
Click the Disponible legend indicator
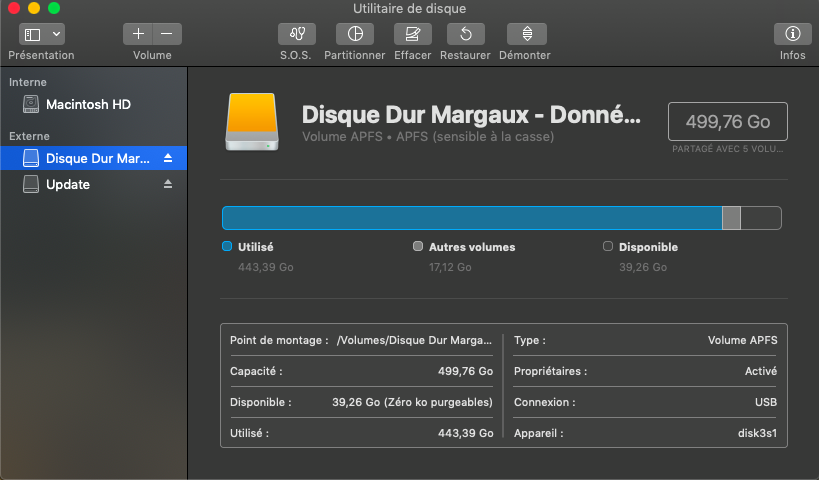[608, 246]
